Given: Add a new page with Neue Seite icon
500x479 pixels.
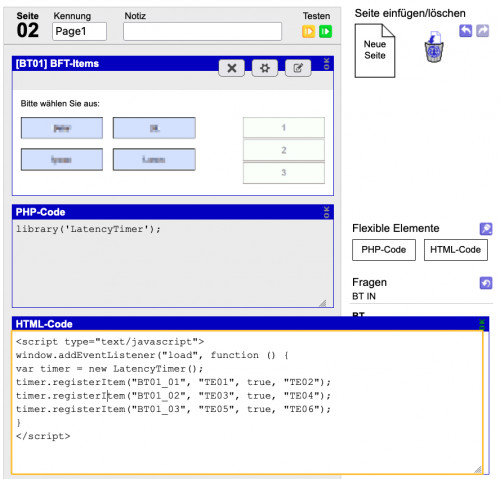Looking at the screenshot, I should point(375,51).
